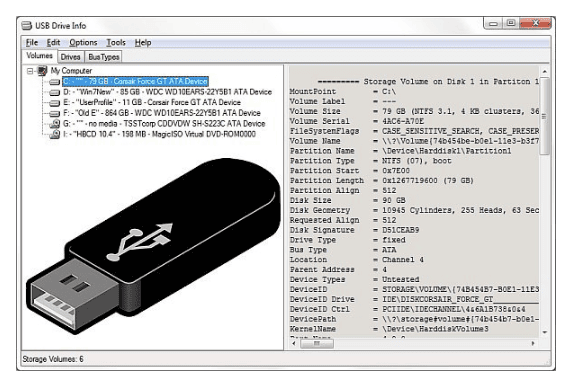Screen dimensions: 577x386
Task: Click the vertical scrollbar up arrow
Action: (545, 71)
